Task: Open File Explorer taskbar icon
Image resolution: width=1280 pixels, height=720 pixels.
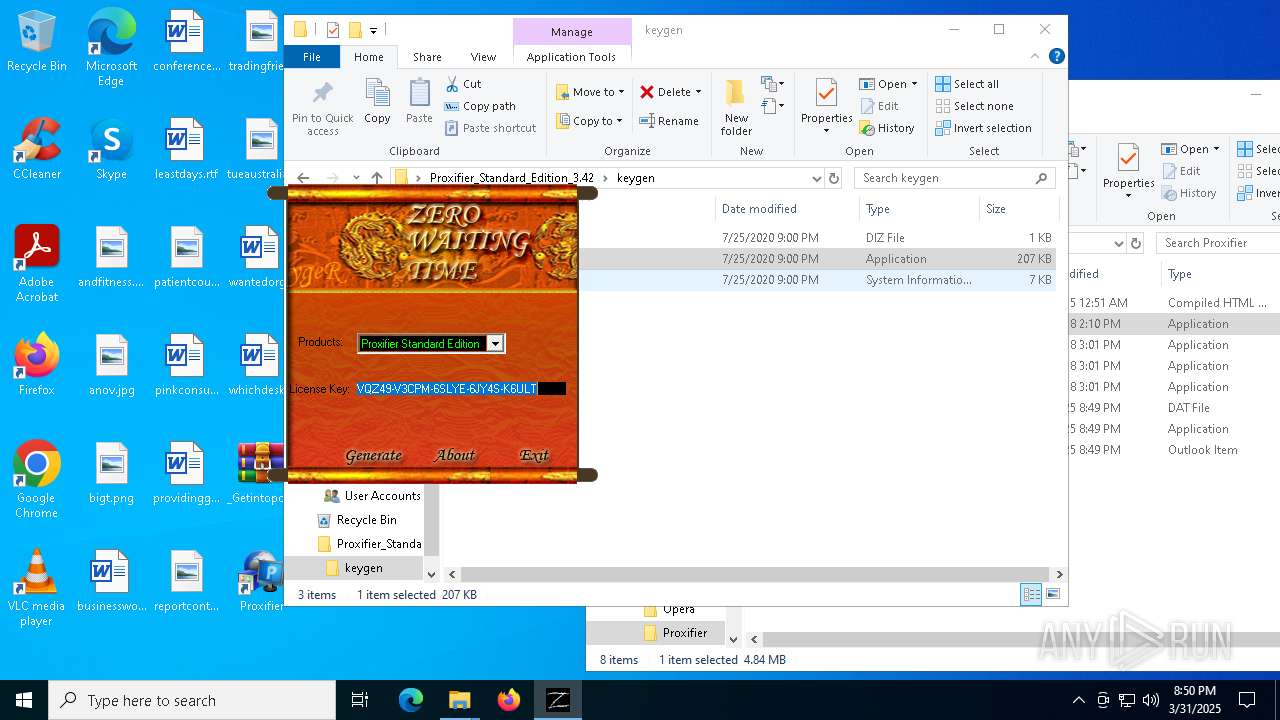Action: coord(460,700)
